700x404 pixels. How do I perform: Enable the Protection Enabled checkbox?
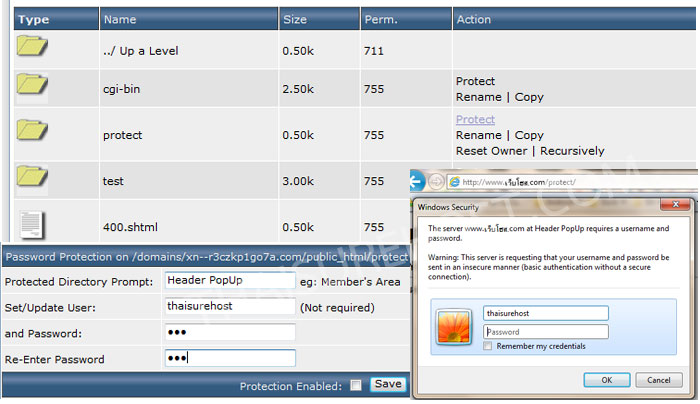[356, 384]
